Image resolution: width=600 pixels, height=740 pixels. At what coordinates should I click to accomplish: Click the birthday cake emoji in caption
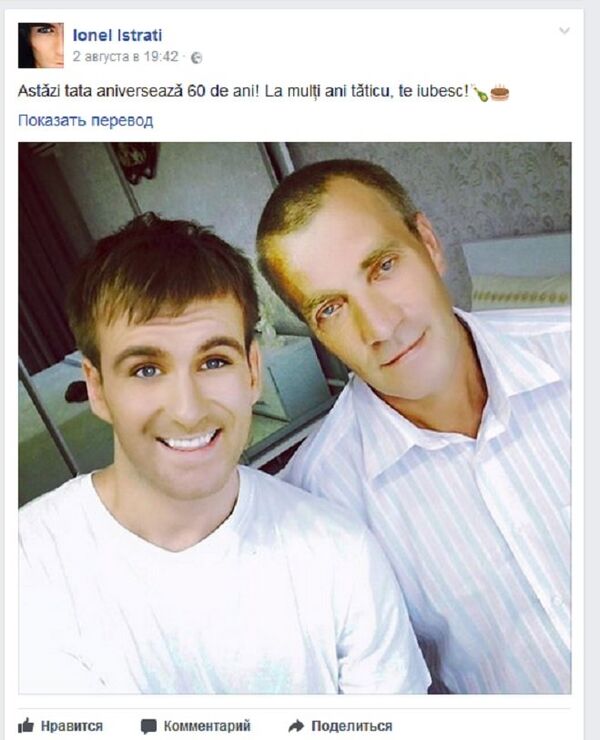[x=499, y=92]
